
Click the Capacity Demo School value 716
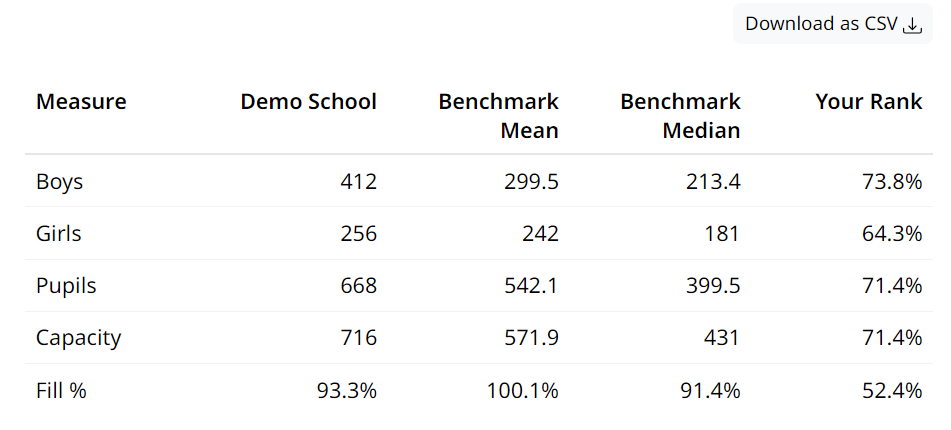click(358, 338)
